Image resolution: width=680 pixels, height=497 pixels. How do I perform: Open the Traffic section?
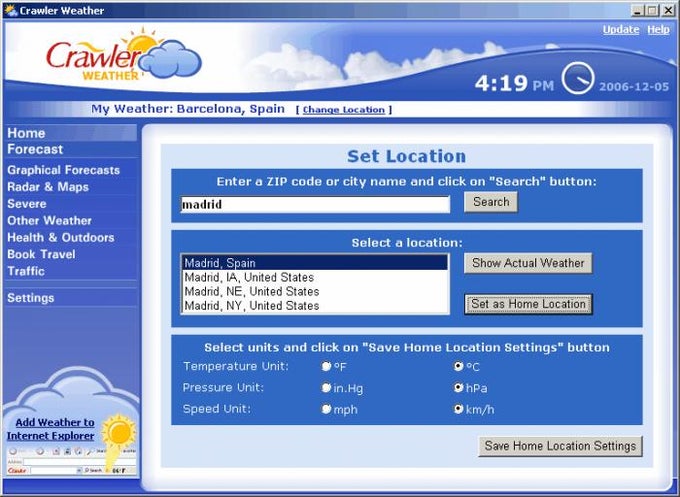click(x=26, y=271)
